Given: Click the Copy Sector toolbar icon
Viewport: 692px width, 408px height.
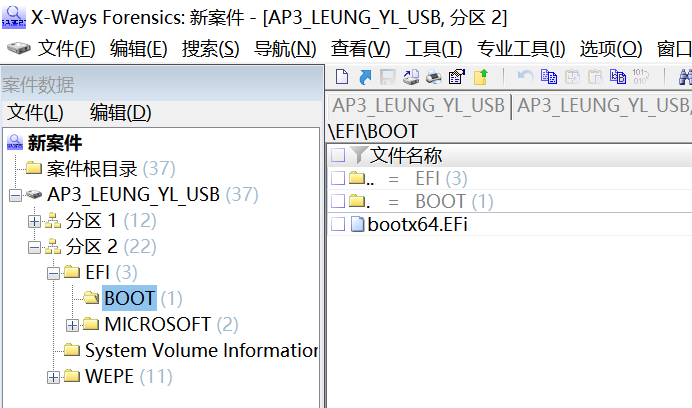Looking at the screenshot, I should [x=549, y=77].
